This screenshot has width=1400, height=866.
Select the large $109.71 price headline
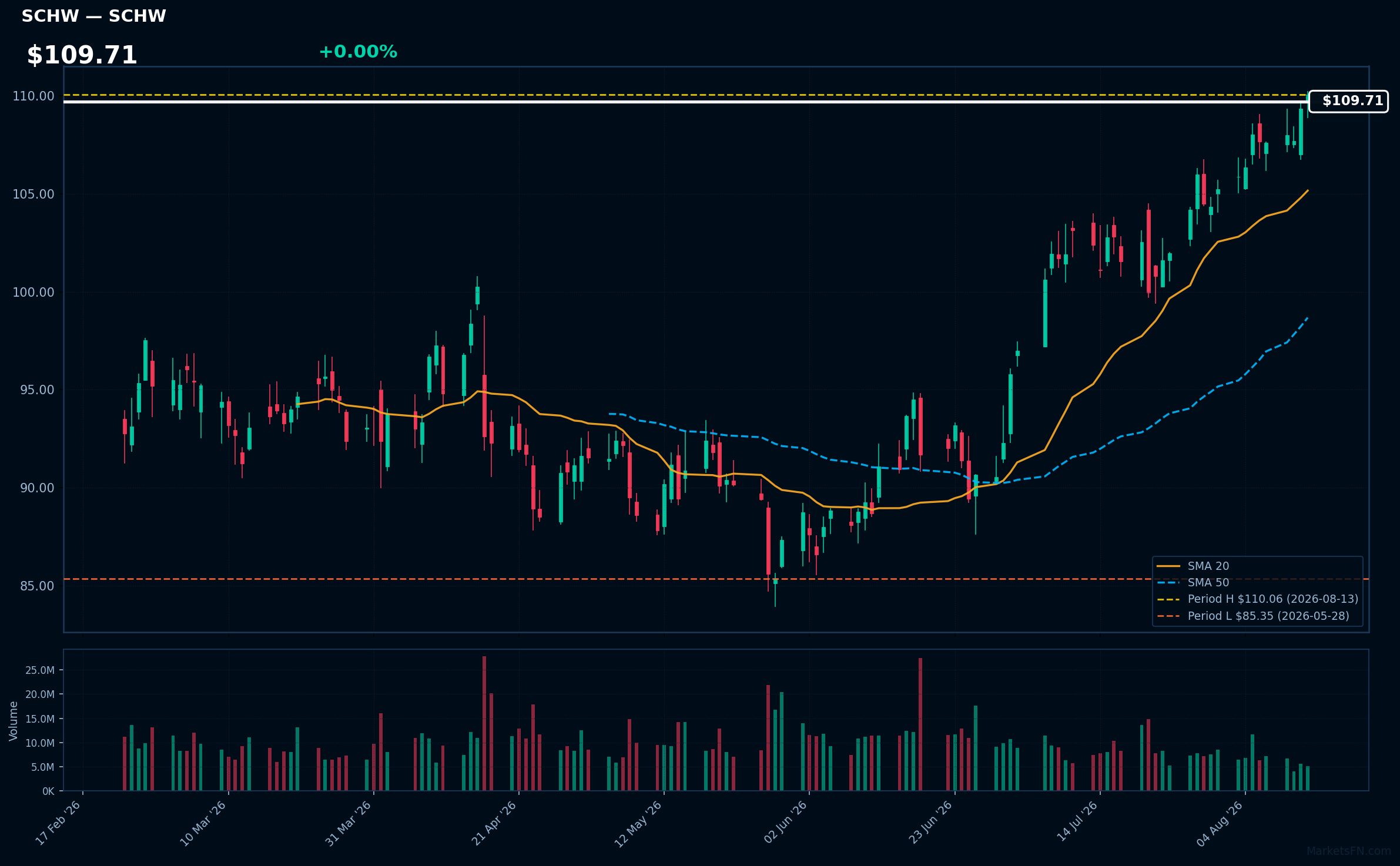pyautogui.click(x=82, y=55)
